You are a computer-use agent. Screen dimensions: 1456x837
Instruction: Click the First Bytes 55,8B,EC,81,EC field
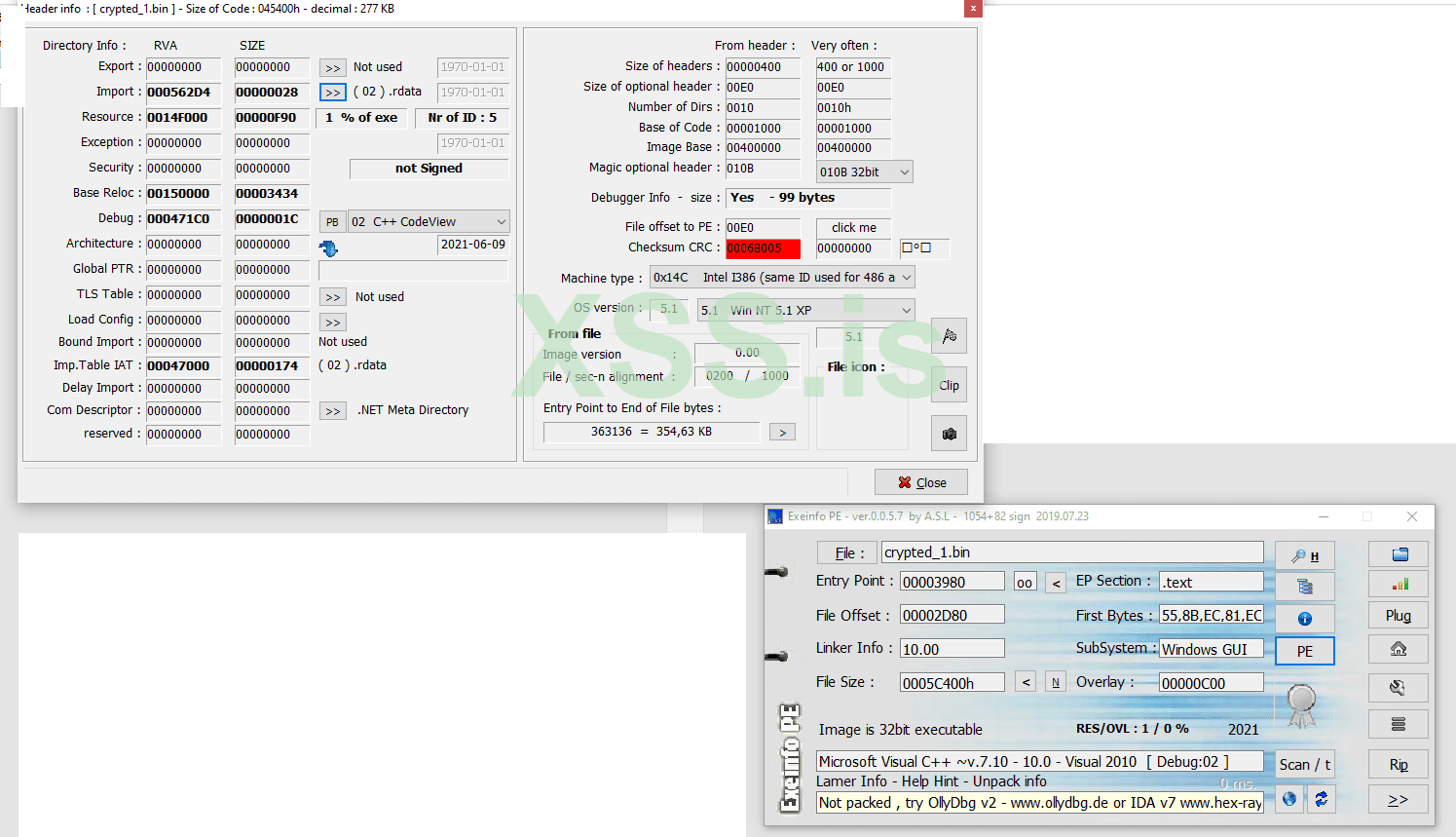pyautogui.click(x=1211, y=615)
